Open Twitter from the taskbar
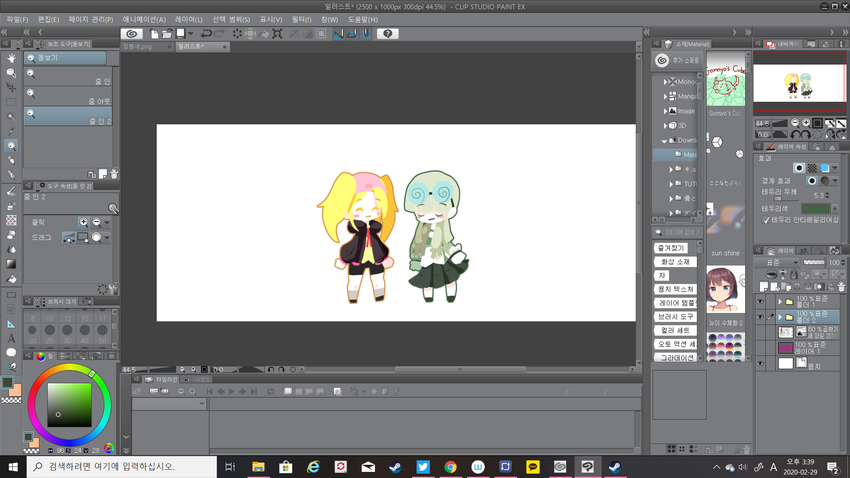Viewport: 850px width, 478px height. [423, 467]
